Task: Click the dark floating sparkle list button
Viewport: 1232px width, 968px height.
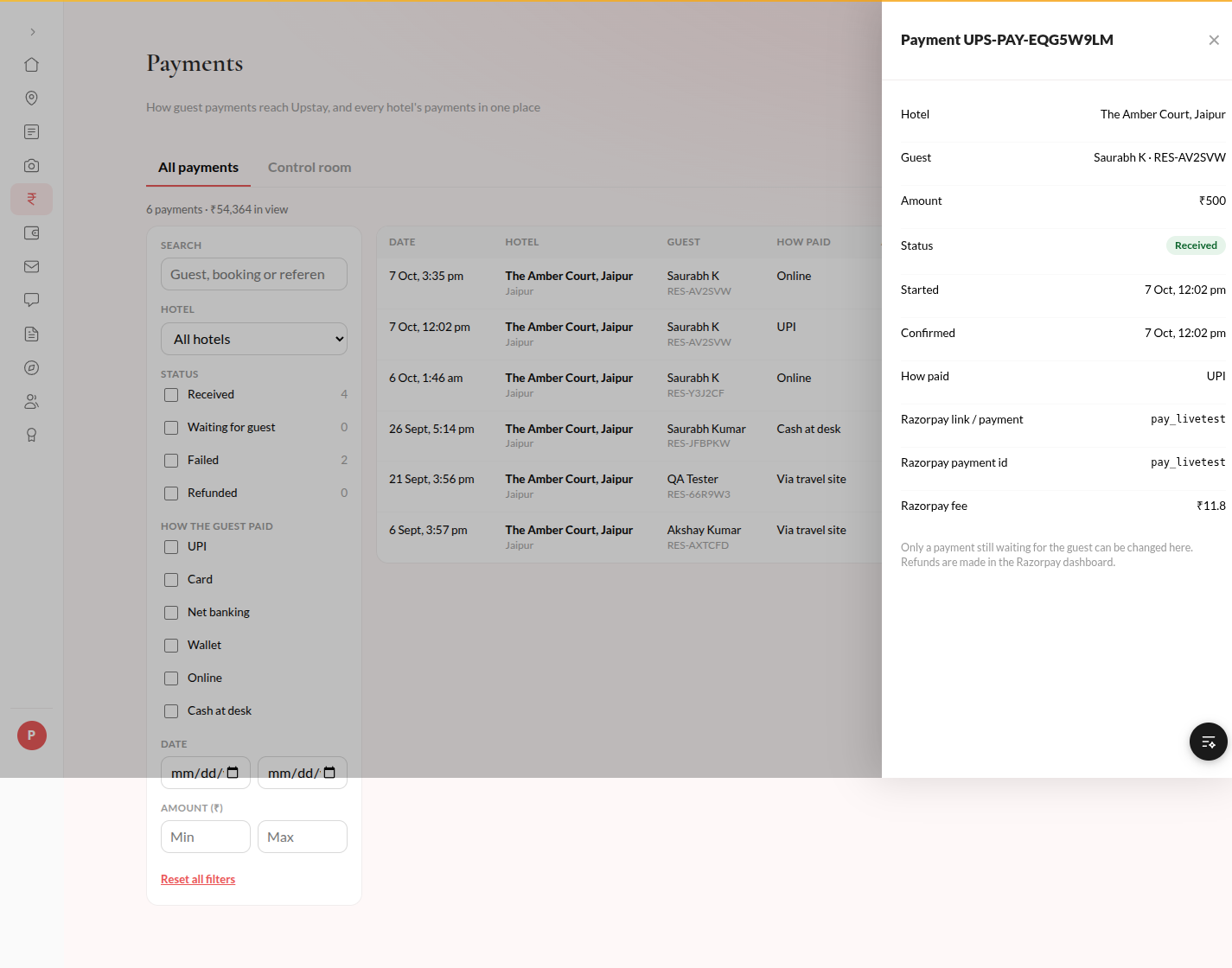Action: [1209, 742]
